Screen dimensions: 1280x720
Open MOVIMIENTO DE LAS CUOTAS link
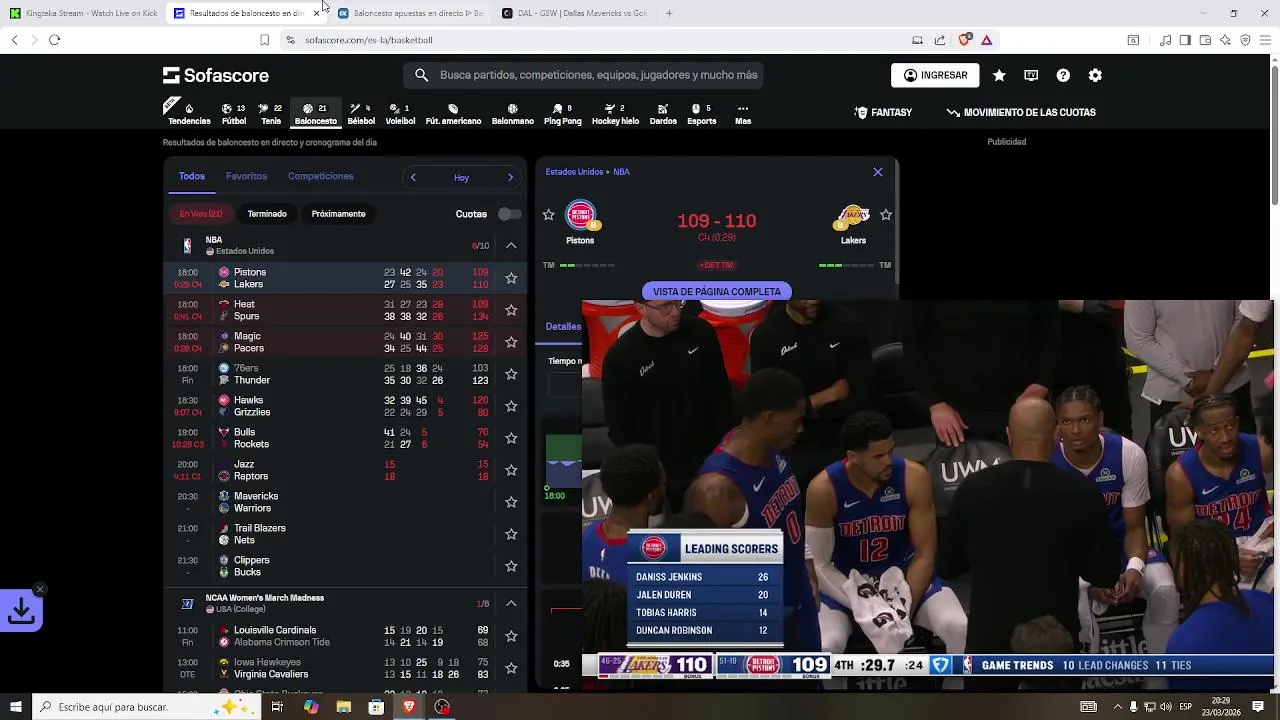1021,113
